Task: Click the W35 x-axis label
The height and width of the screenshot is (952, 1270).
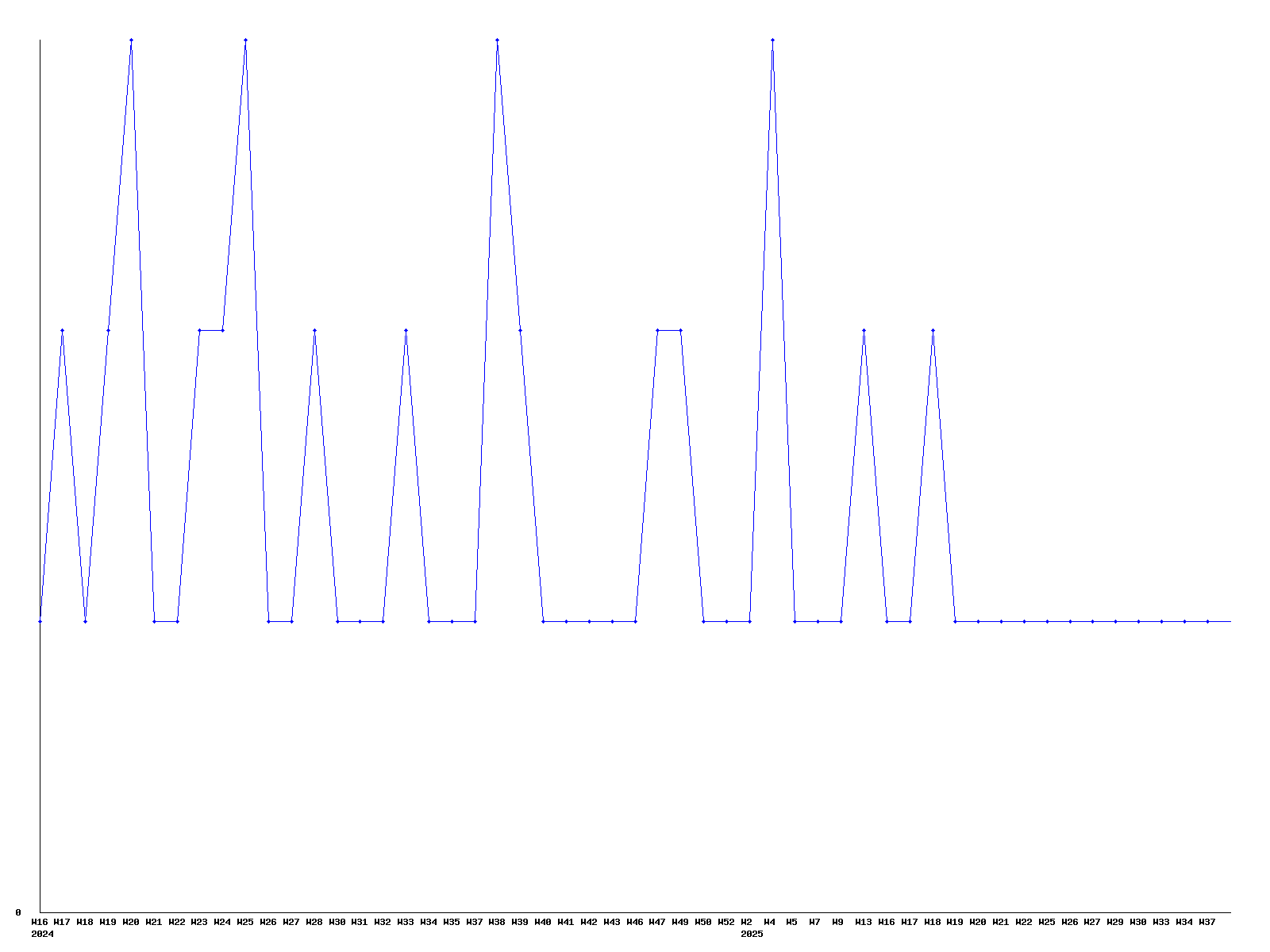Action: pos(451,923)
